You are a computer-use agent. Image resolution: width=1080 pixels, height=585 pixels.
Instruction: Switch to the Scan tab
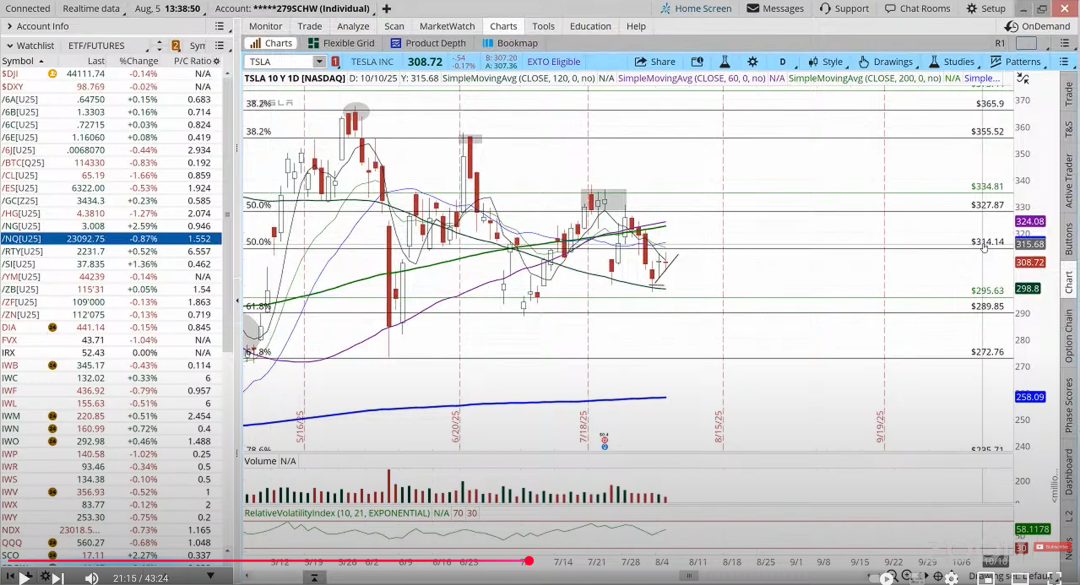(x=394, y=26)
